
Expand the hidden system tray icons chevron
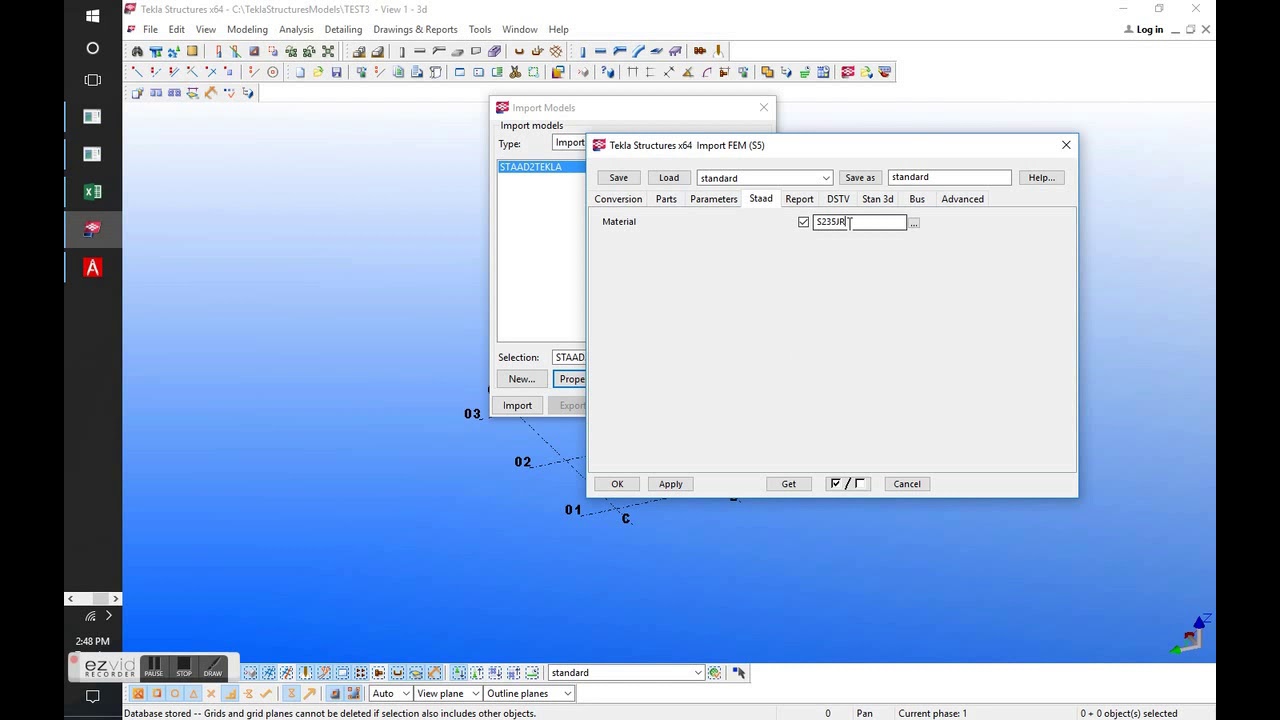109,616
